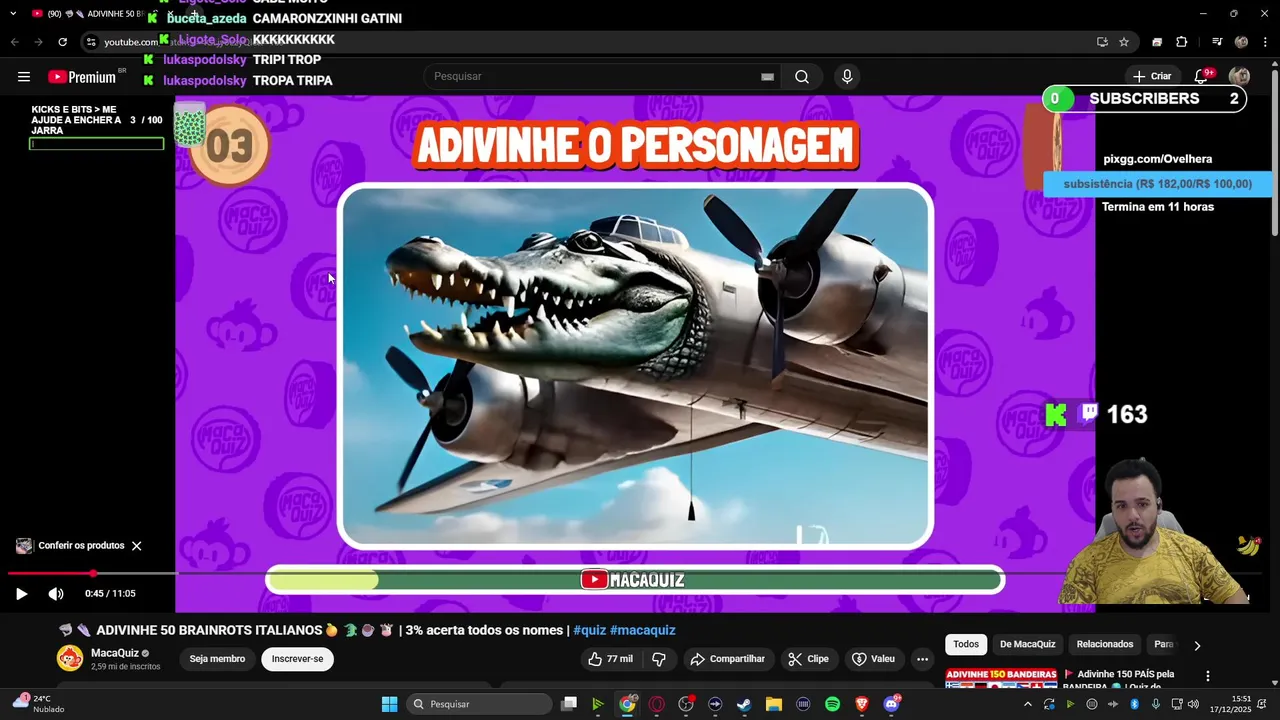Open Conferir os produtos
1280x720 pixels.
[x=81, y=546]
